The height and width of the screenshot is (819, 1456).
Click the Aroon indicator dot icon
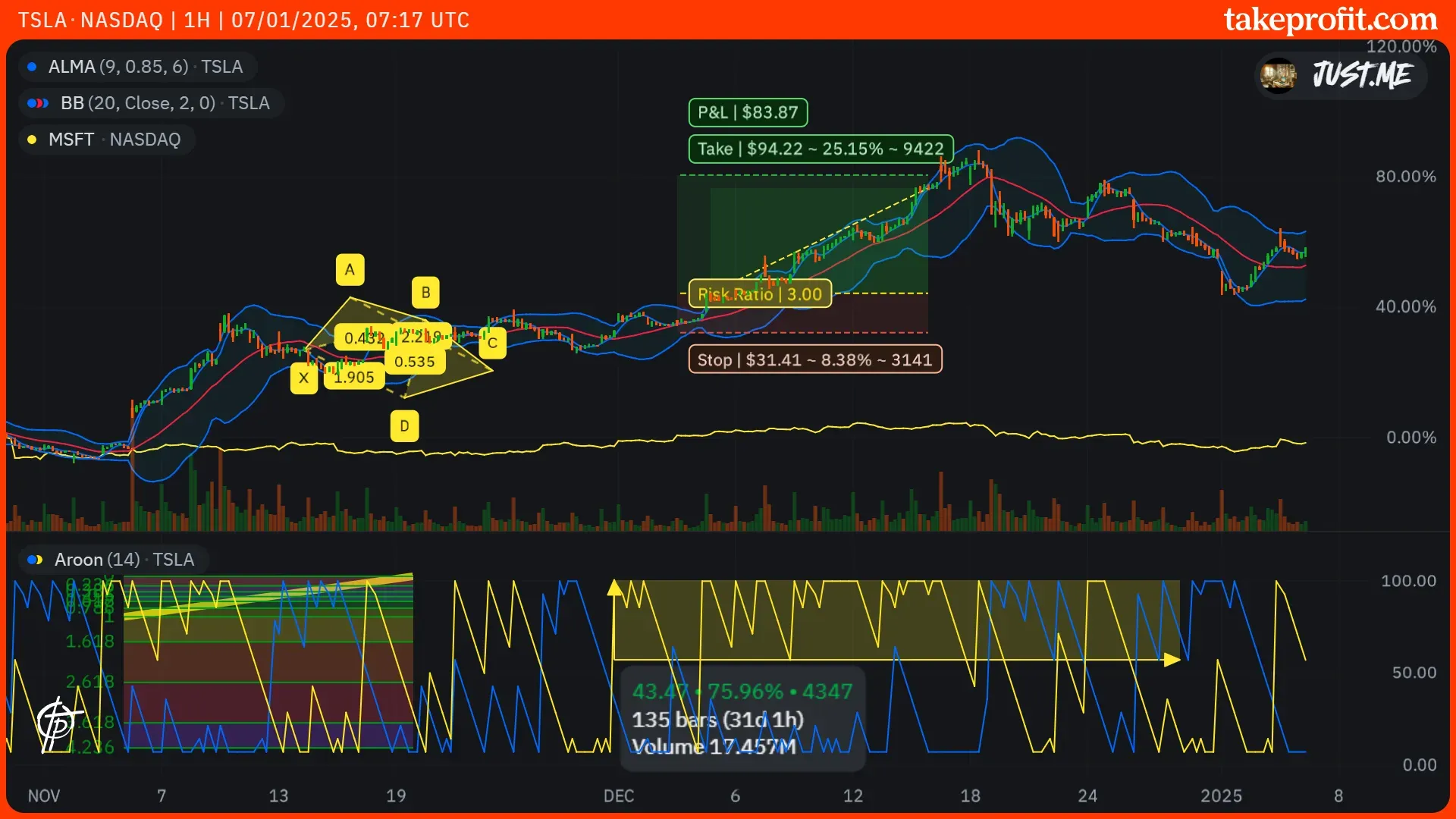[x=35, y=560]
